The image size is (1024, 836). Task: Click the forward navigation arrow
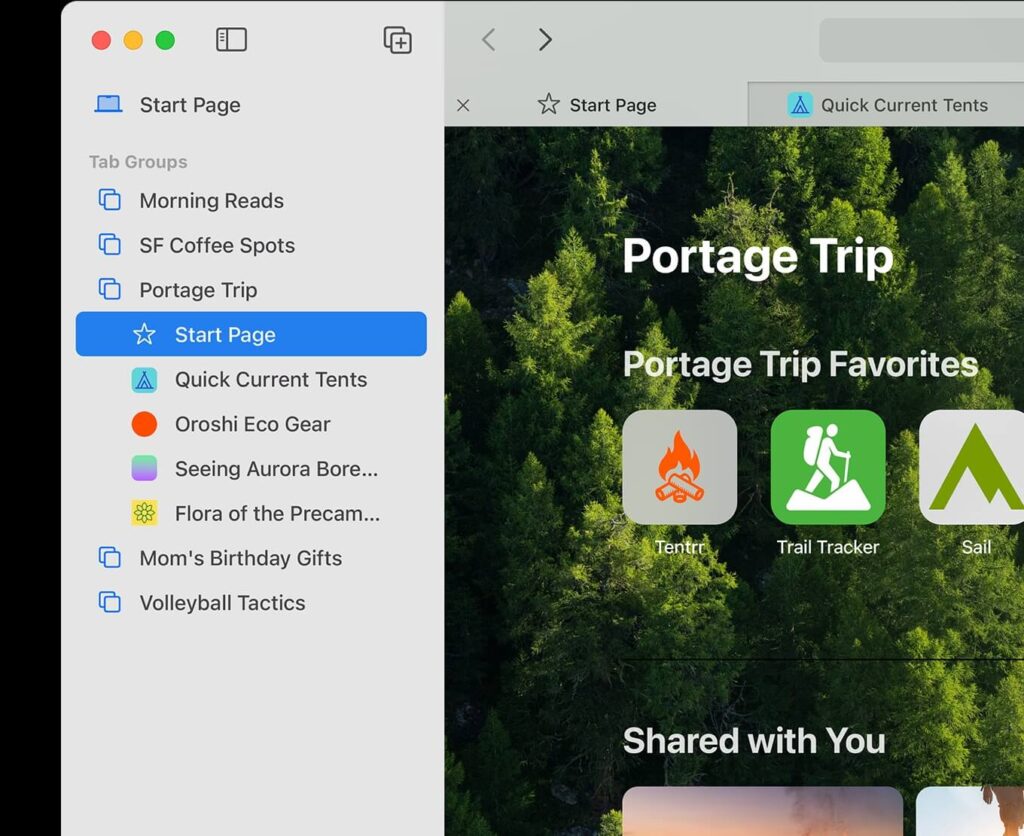coord(545,40)
